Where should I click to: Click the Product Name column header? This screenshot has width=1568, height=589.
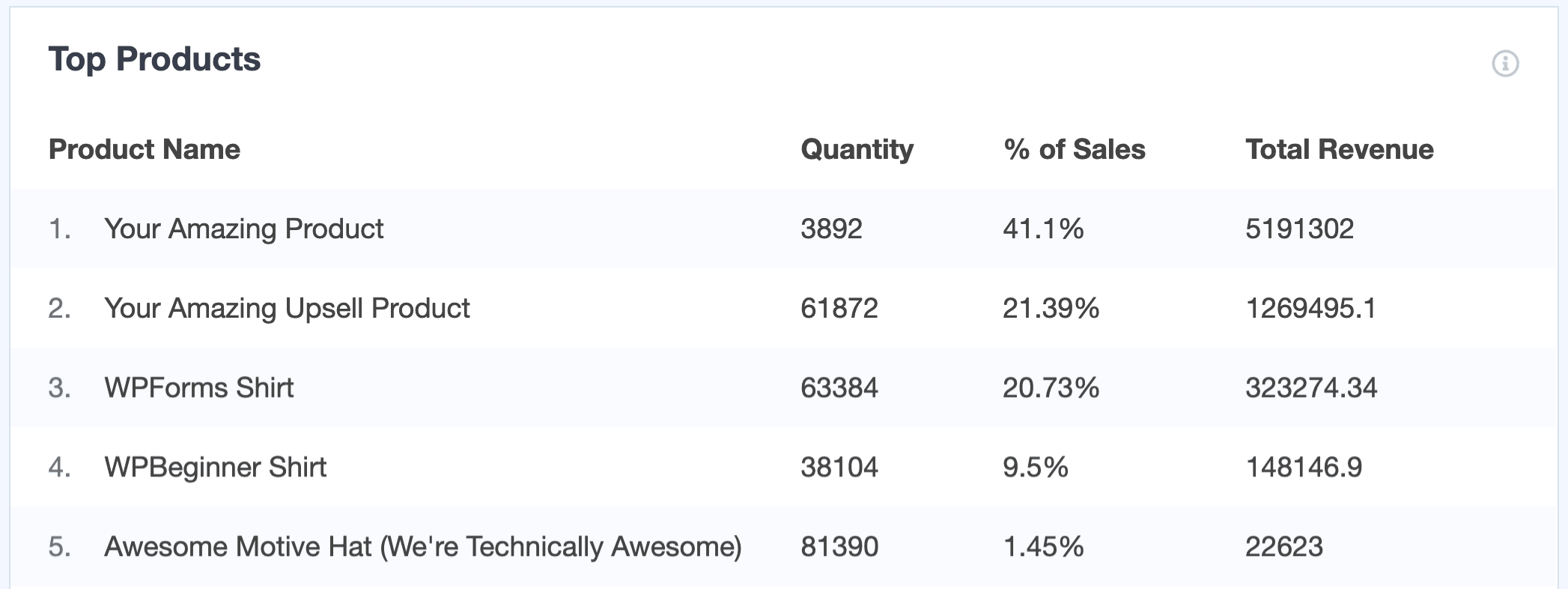pos(145,149)
